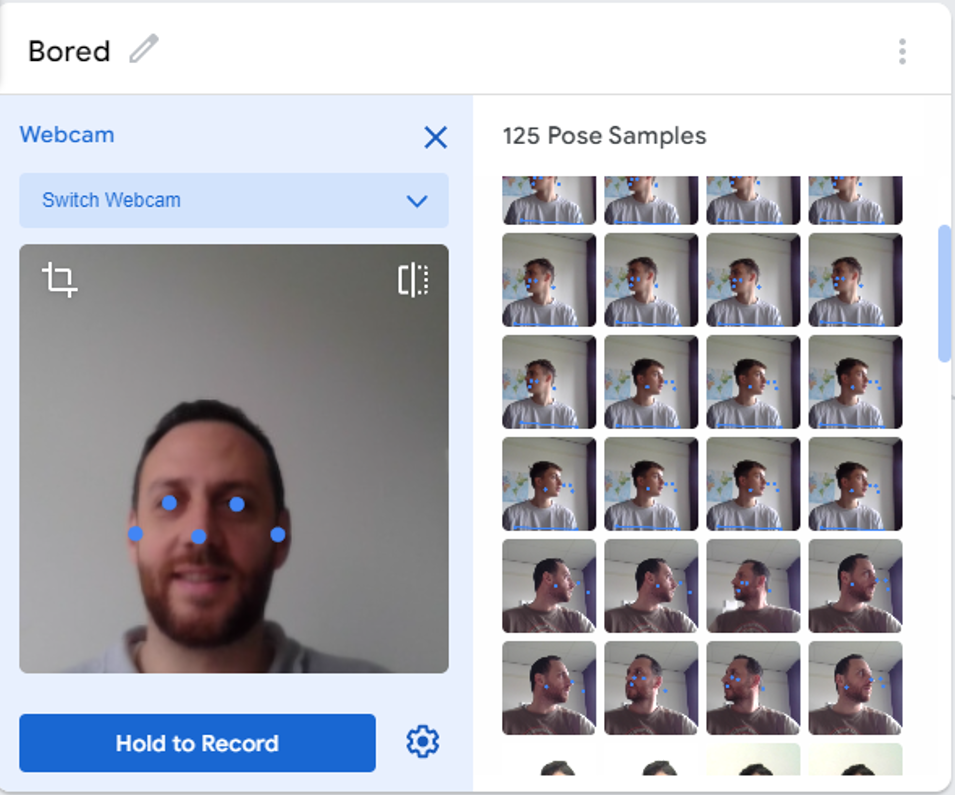Screen dimensions: 962x795
Task: Open the Switch Webcam dropdown
Action: tap(234, 201)
